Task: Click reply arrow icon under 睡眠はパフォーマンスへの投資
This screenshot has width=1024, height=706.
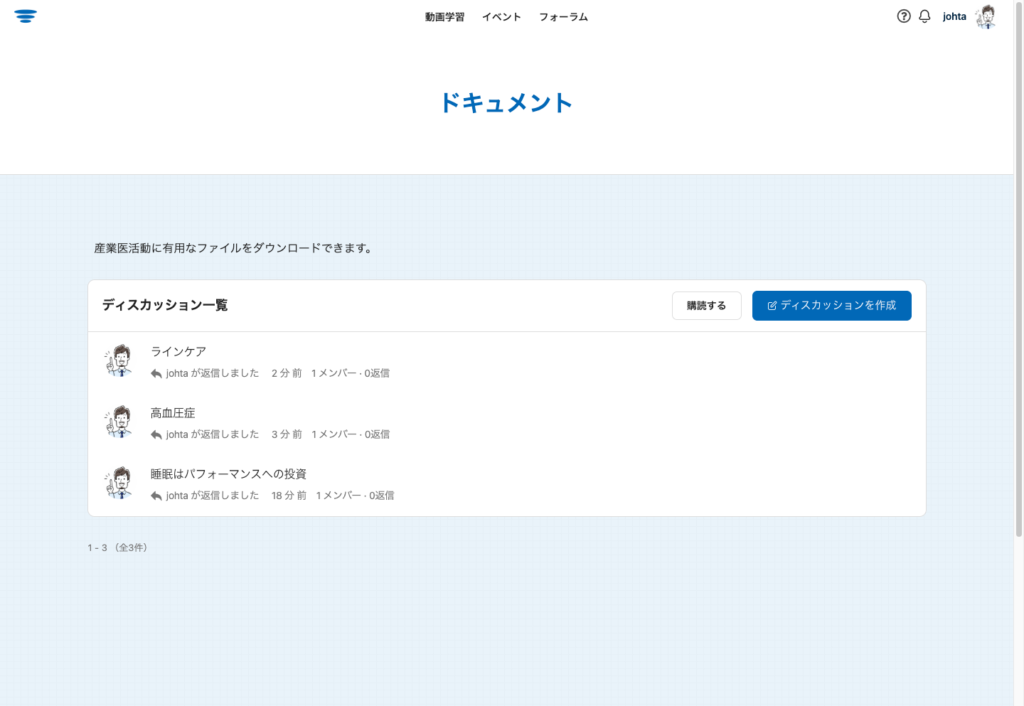Action: tap(156, 495)
